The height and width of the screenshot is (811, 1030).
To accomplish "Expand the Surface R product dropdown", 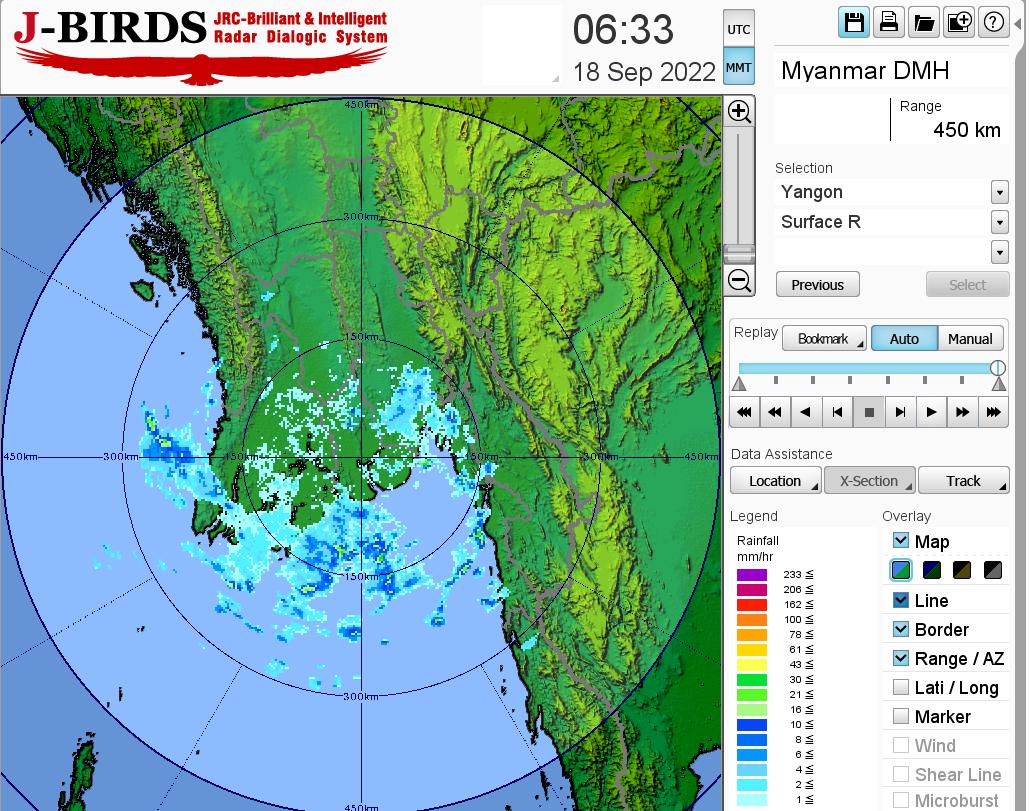I will tap(999, 222).
